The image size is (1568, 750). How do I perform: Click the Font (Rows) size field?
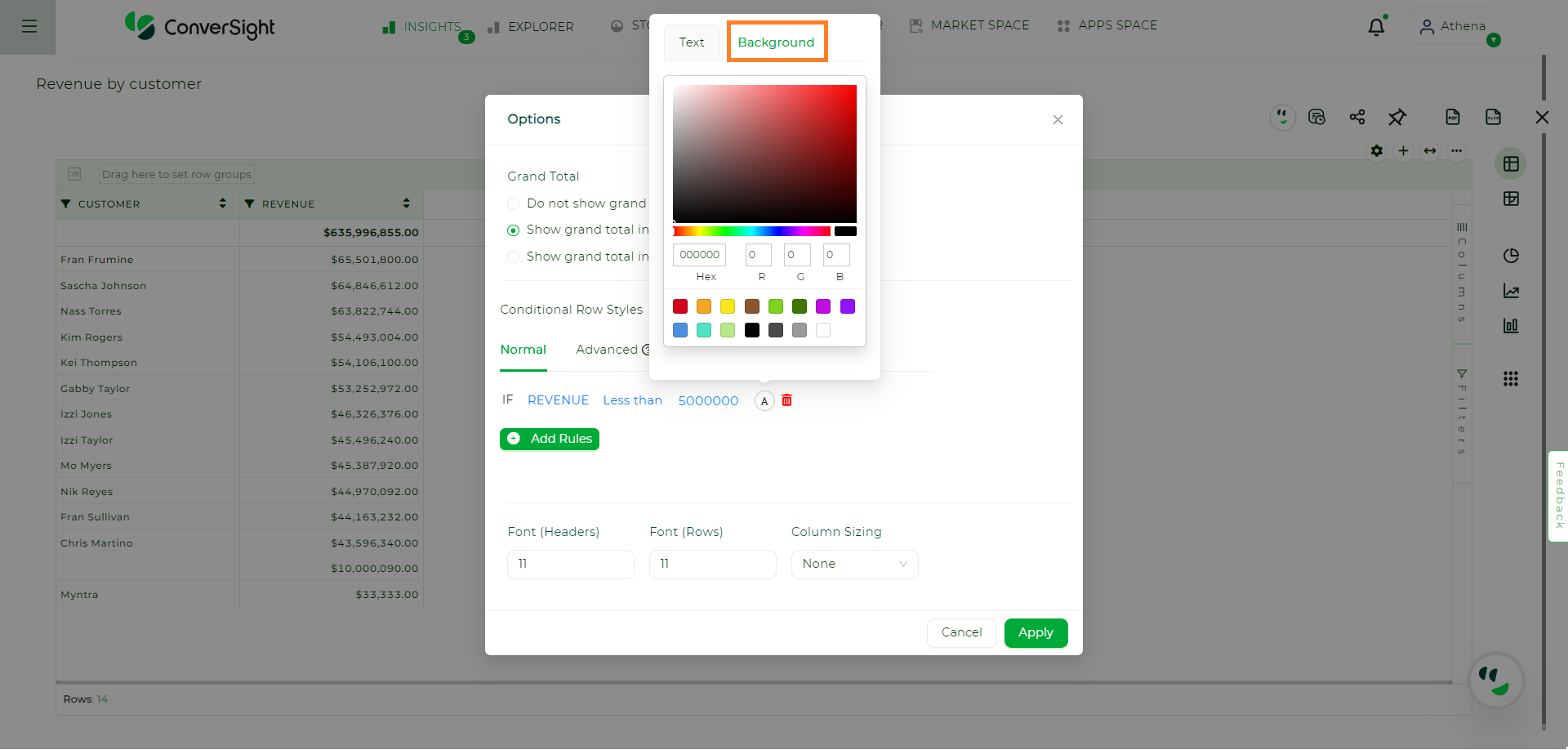[x=713, y=565]
